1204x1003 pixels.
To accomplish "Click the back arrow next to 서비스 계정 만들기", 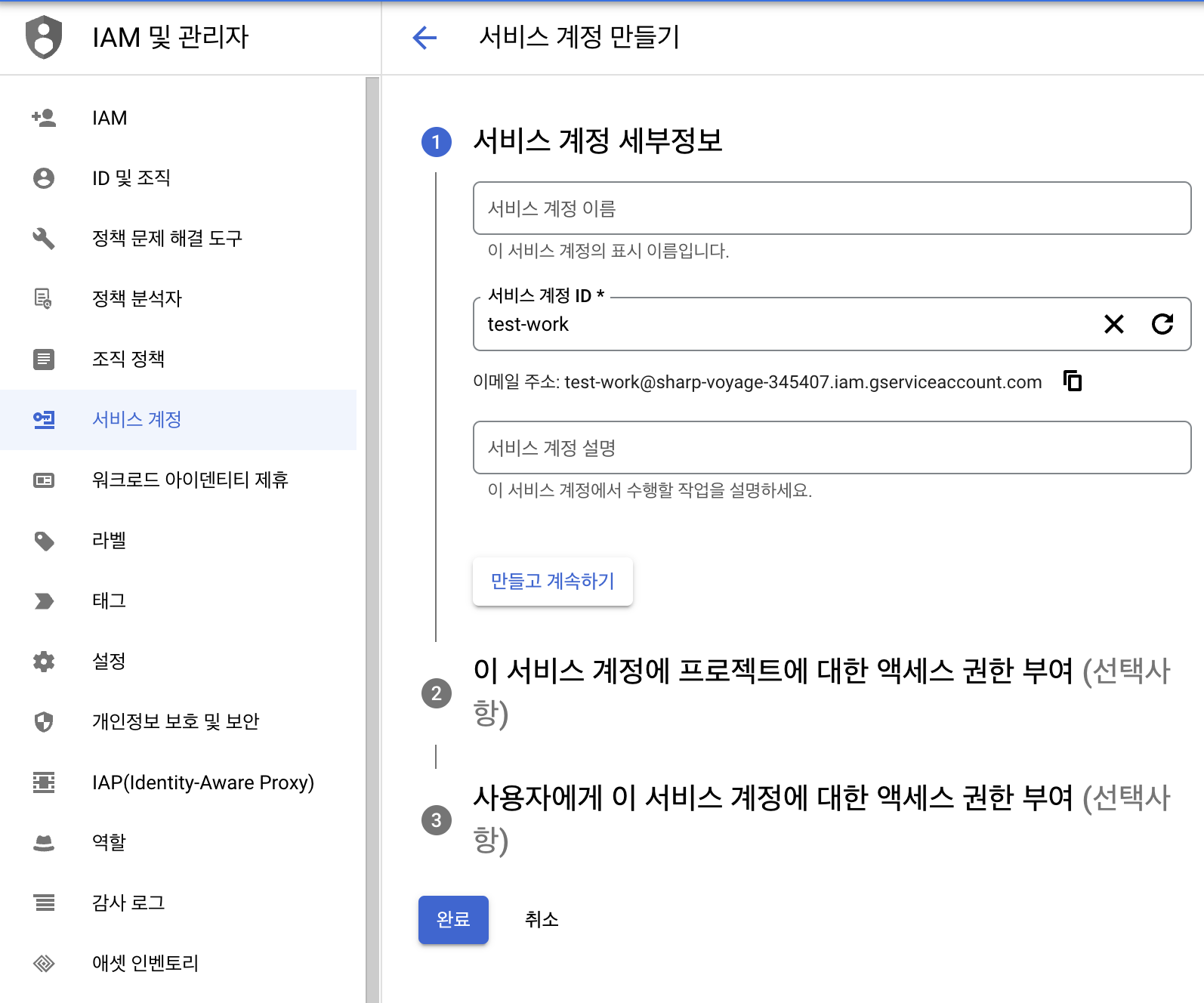I will coord(424,37).
